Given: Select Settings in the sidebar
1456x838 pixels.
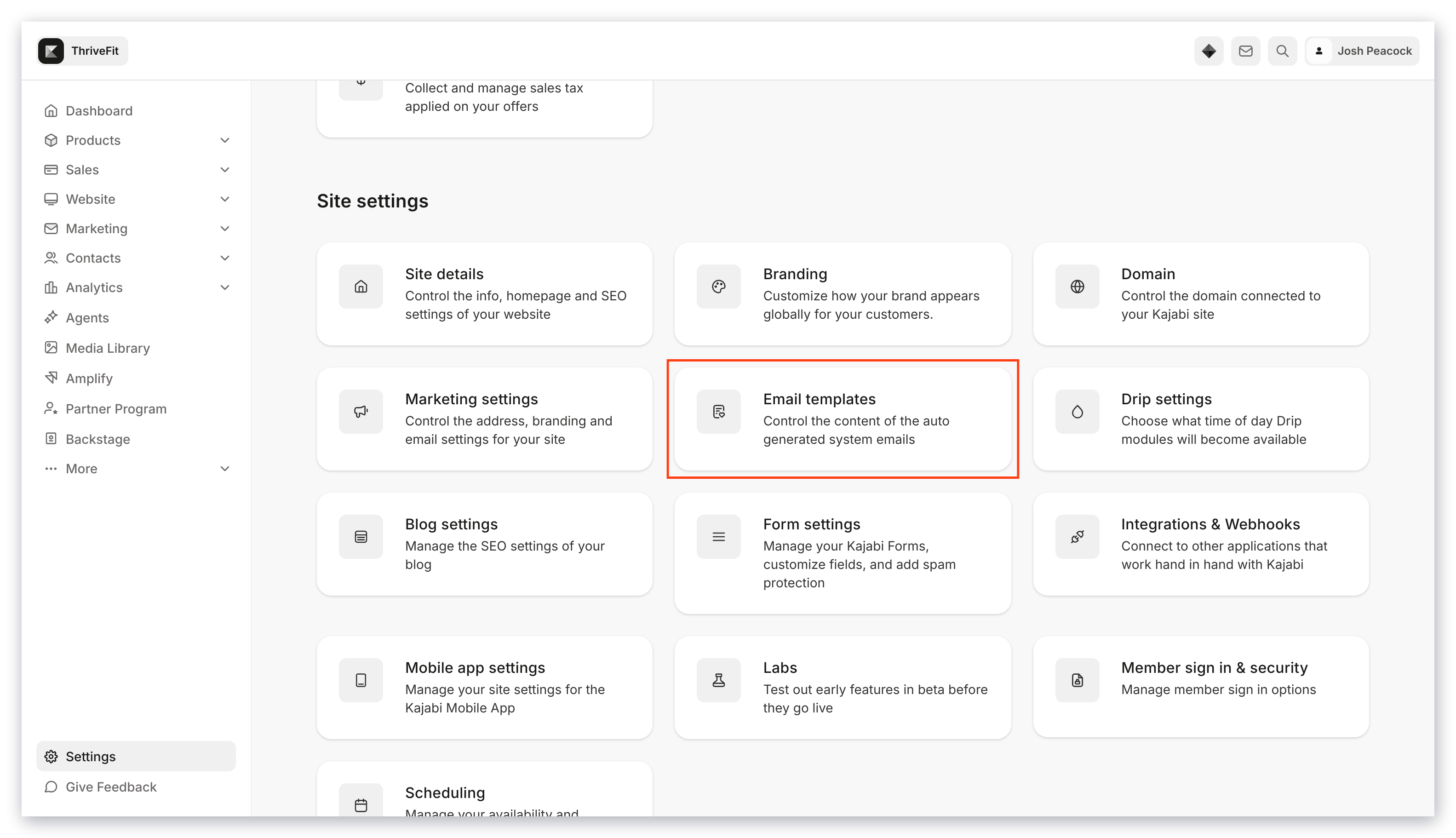Looking at the screenshot, I should [136, 756].
